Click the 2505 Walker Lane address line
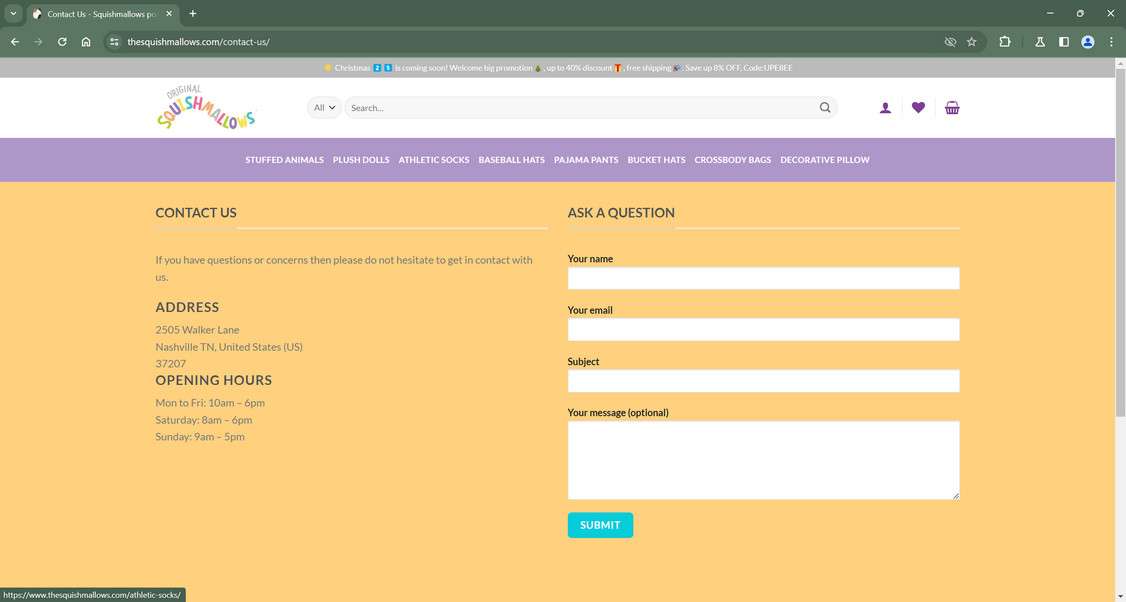The width and height of the screenshot is (1126, 602). point(197,330)
